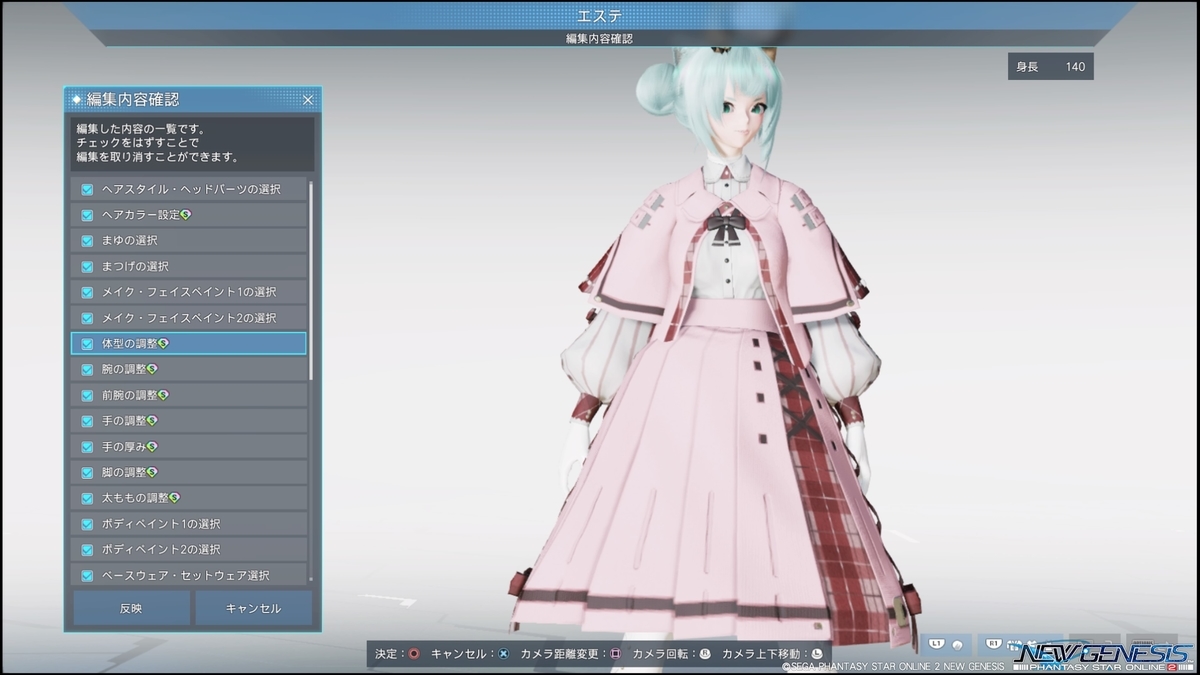The image size is (1200, 675).
Task: Toggle the 前腕の調整 checkbox
Action: click(87, 395)
